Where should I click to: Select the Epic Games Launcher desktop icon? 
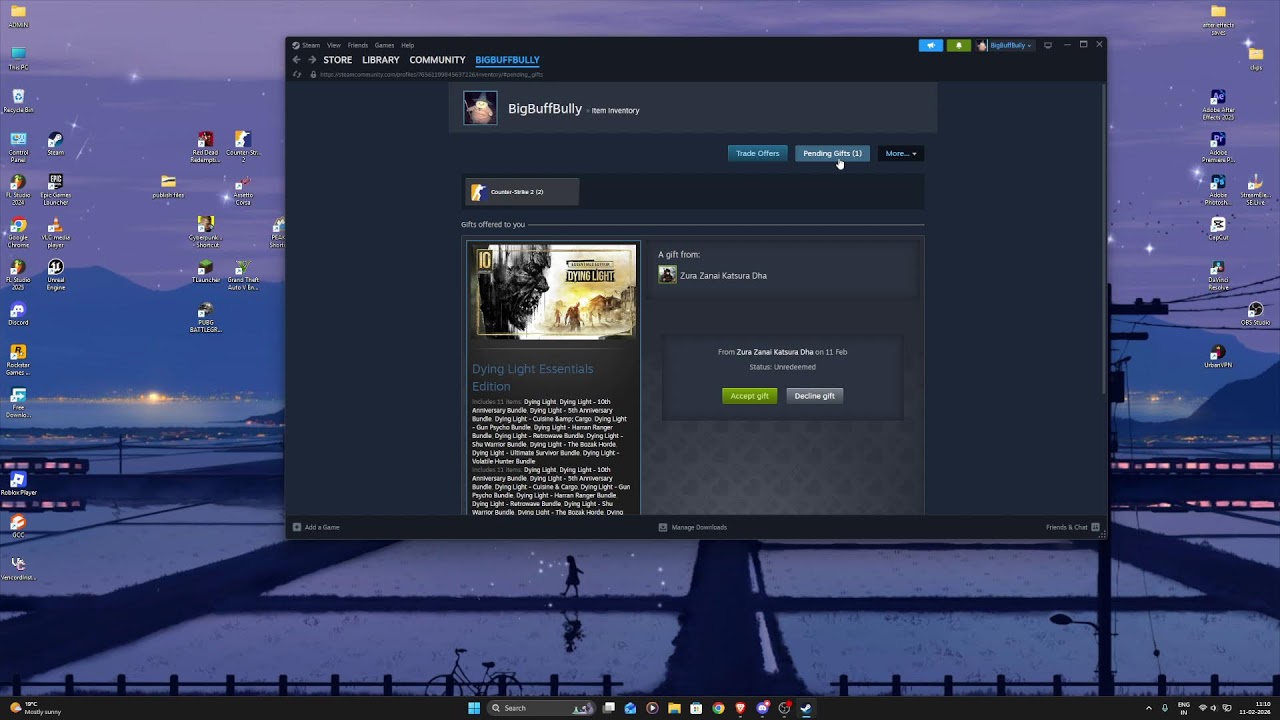[x=55, y=189]
